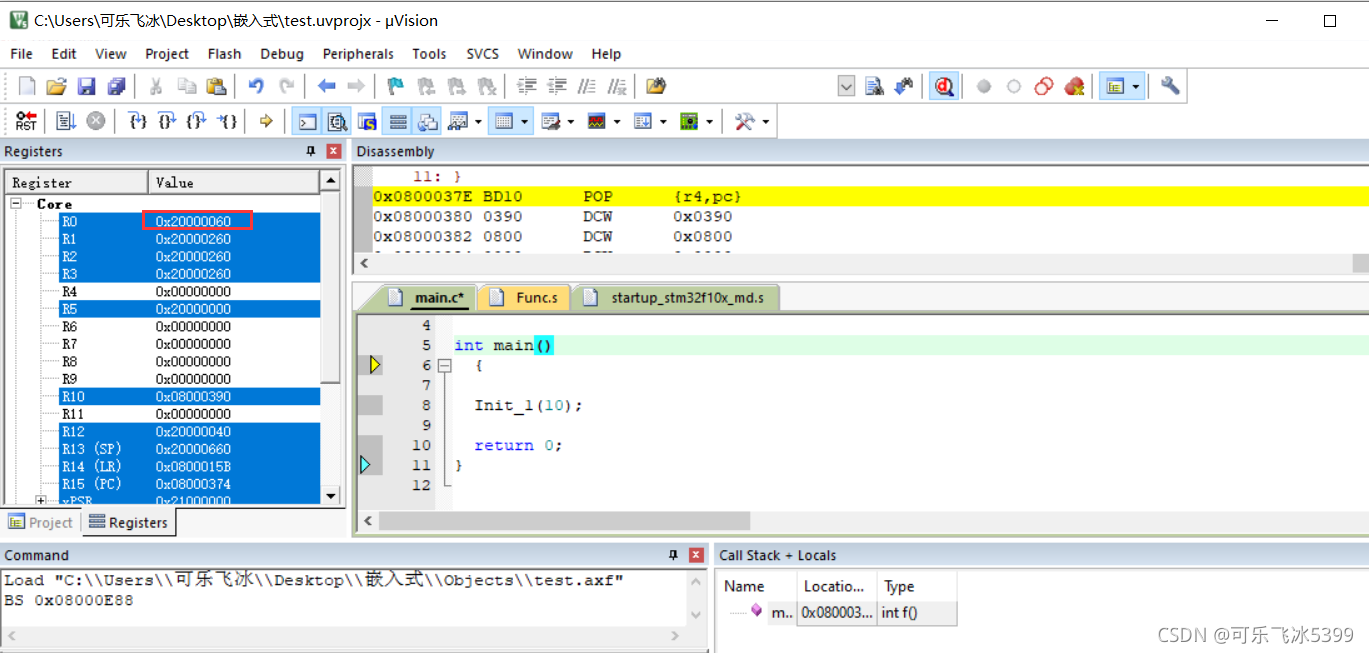Sort by the Value column header in Registers
1369x653 pixels.
[233, 182]
